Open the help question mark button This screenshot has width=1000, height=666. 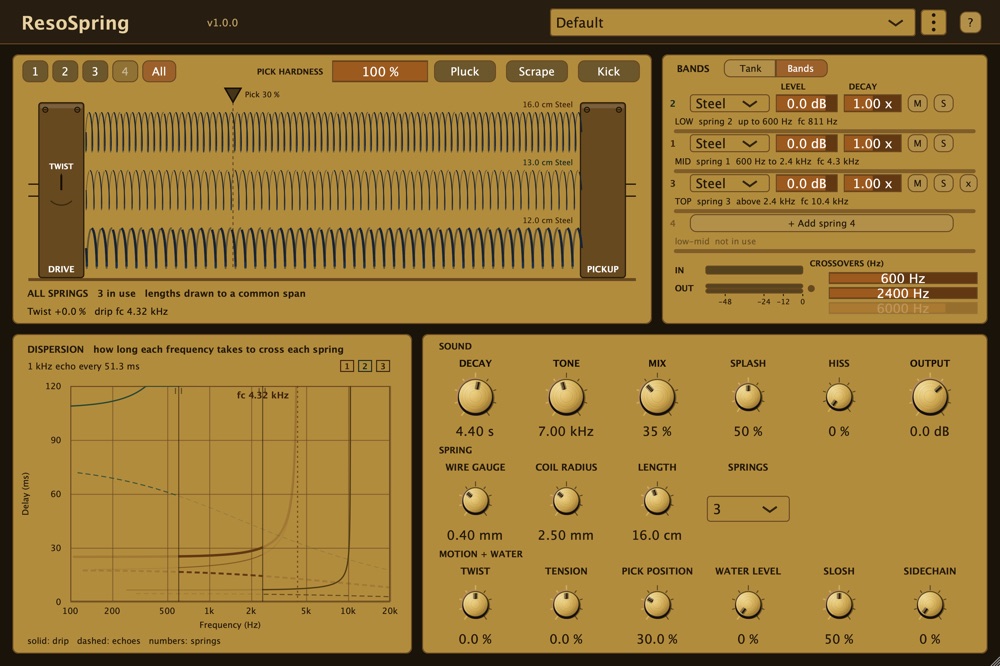(970, 23)
